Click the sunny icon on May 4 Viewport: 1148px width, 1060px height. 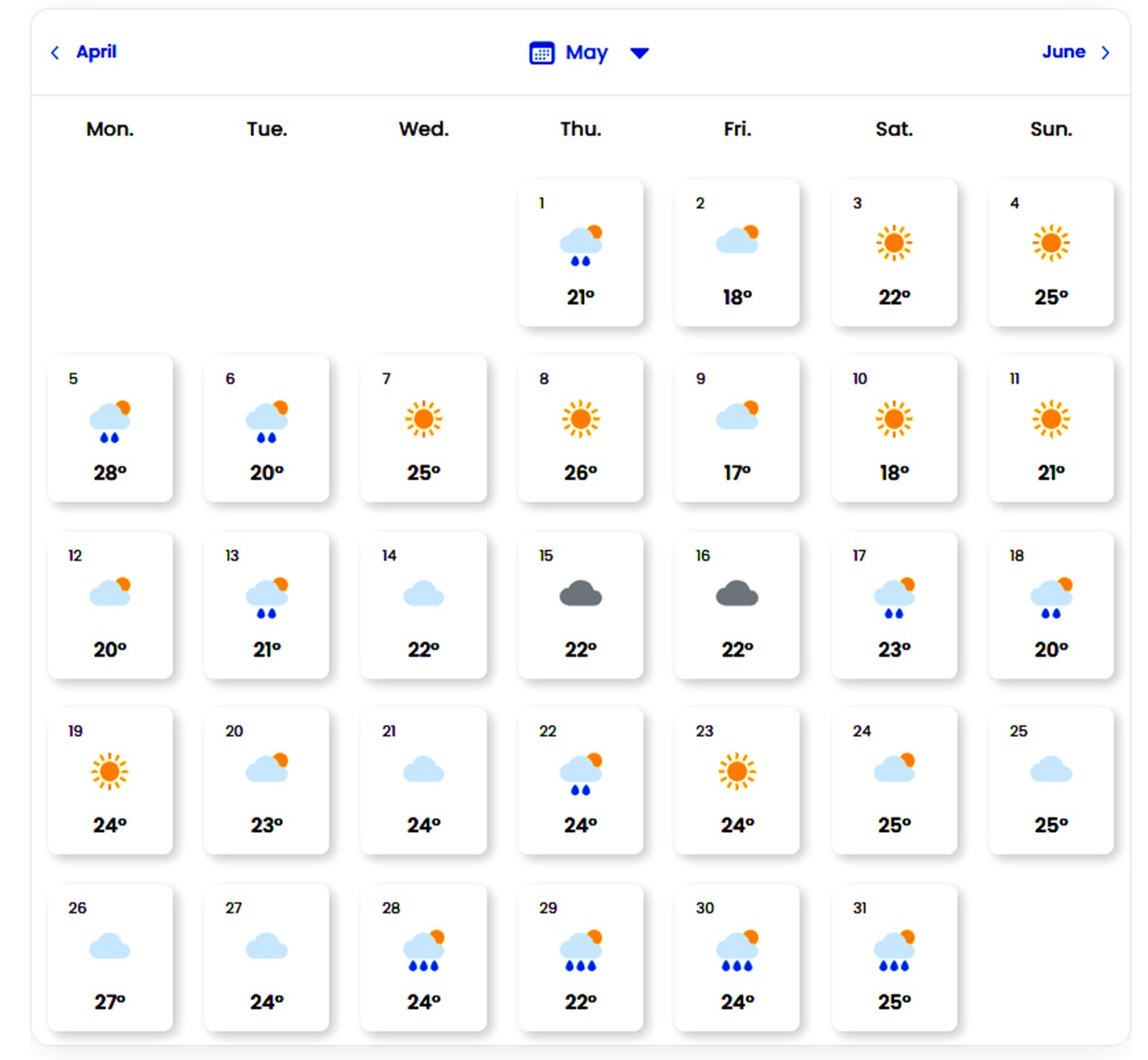tap(1050, 243)
